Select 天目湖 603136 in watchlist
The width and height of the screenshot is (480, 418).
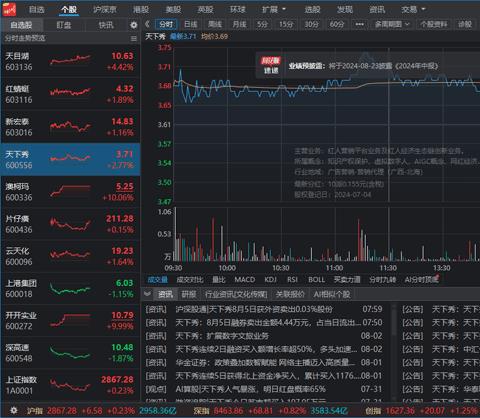70,61
